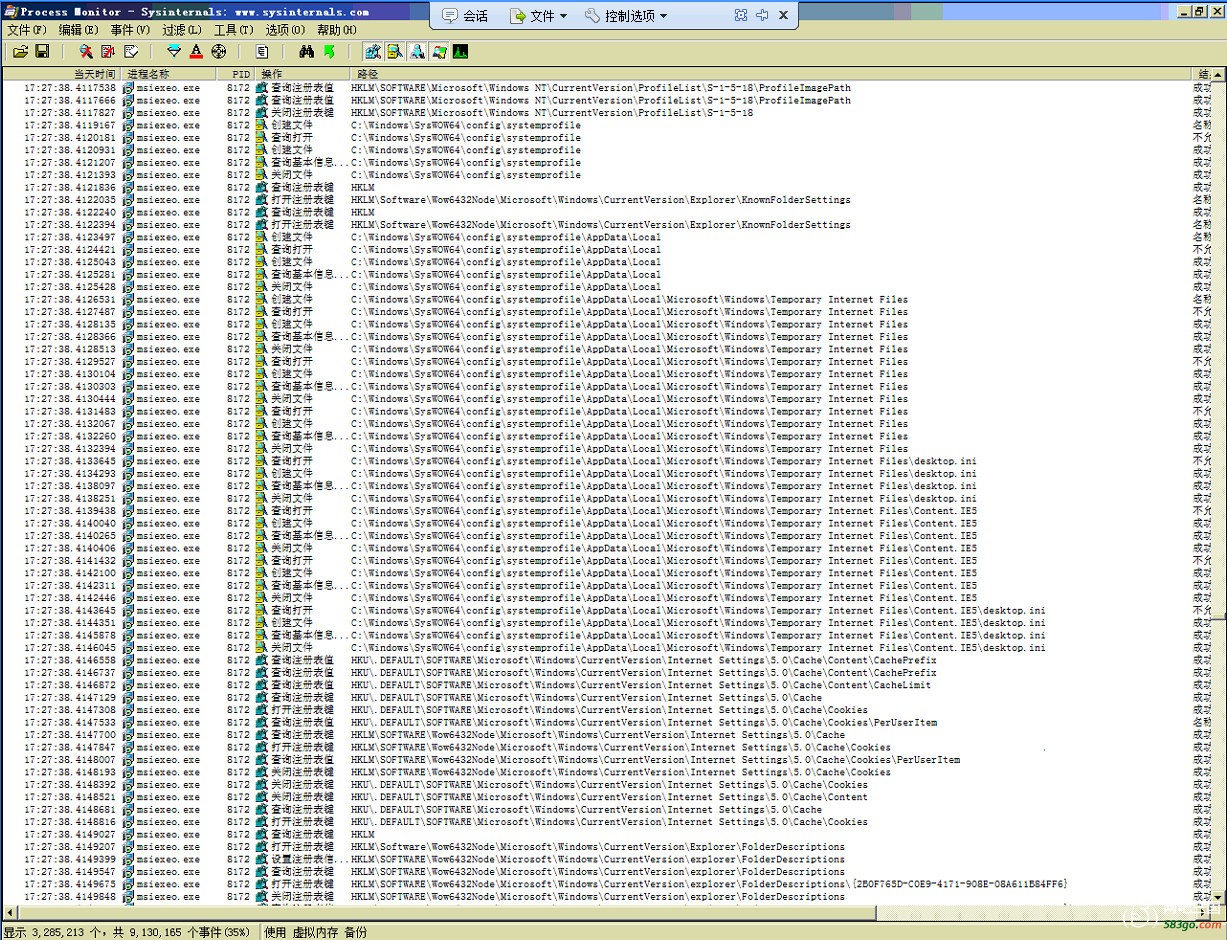Open the Filter funnel icon
The width and height of the screenshot is (1227, 940).
(174, 52)
